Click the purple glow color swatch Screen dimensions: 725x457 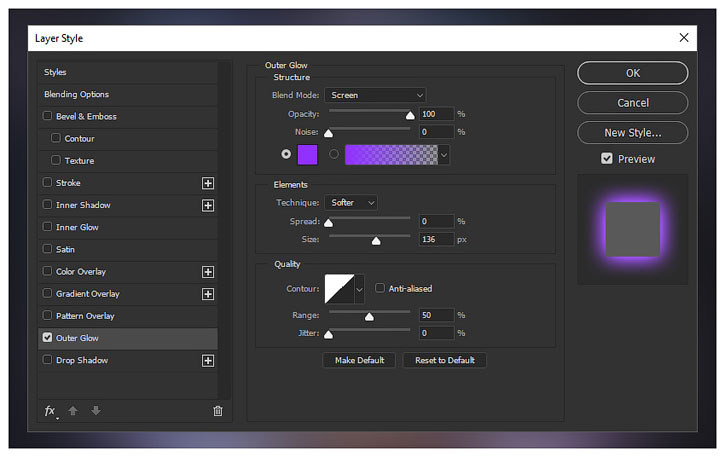pyautogui.click(x=307, y=154)
